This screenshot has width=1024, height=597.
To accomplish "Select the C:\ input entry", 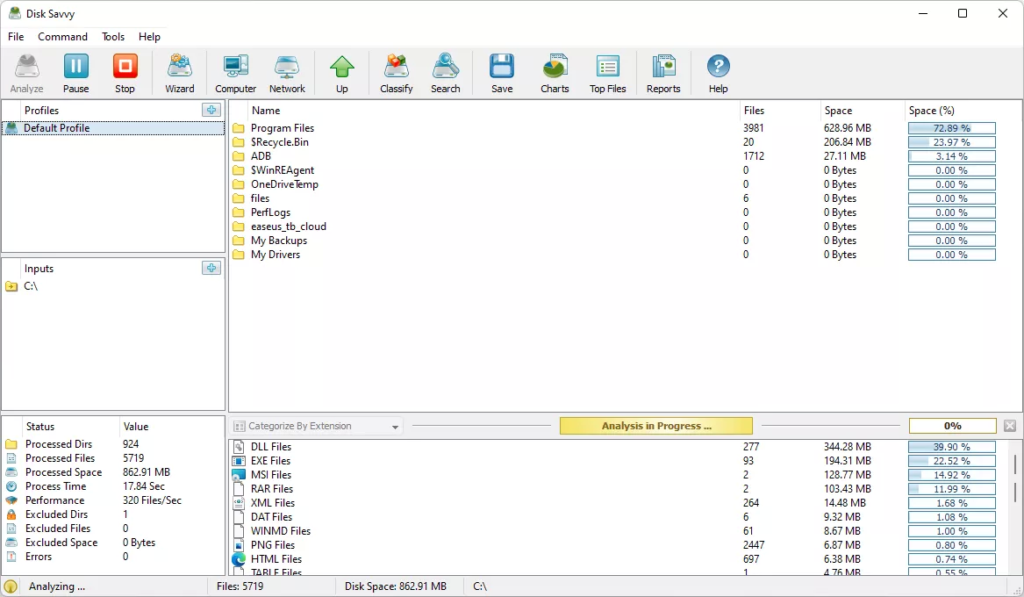I will click(32, 286).
